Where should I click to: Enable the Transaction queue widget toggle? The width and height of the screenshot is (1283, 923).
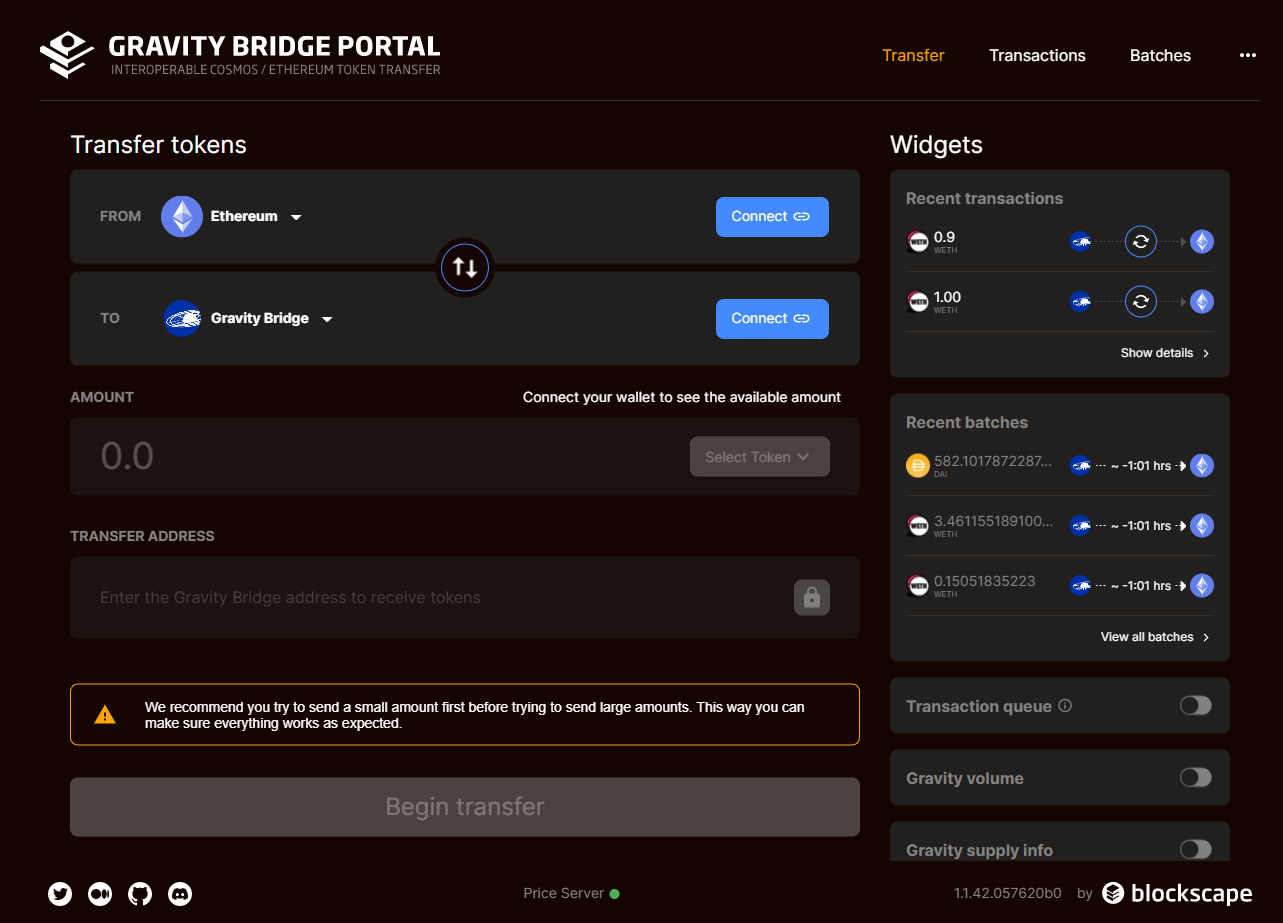tap(1196, 706)
